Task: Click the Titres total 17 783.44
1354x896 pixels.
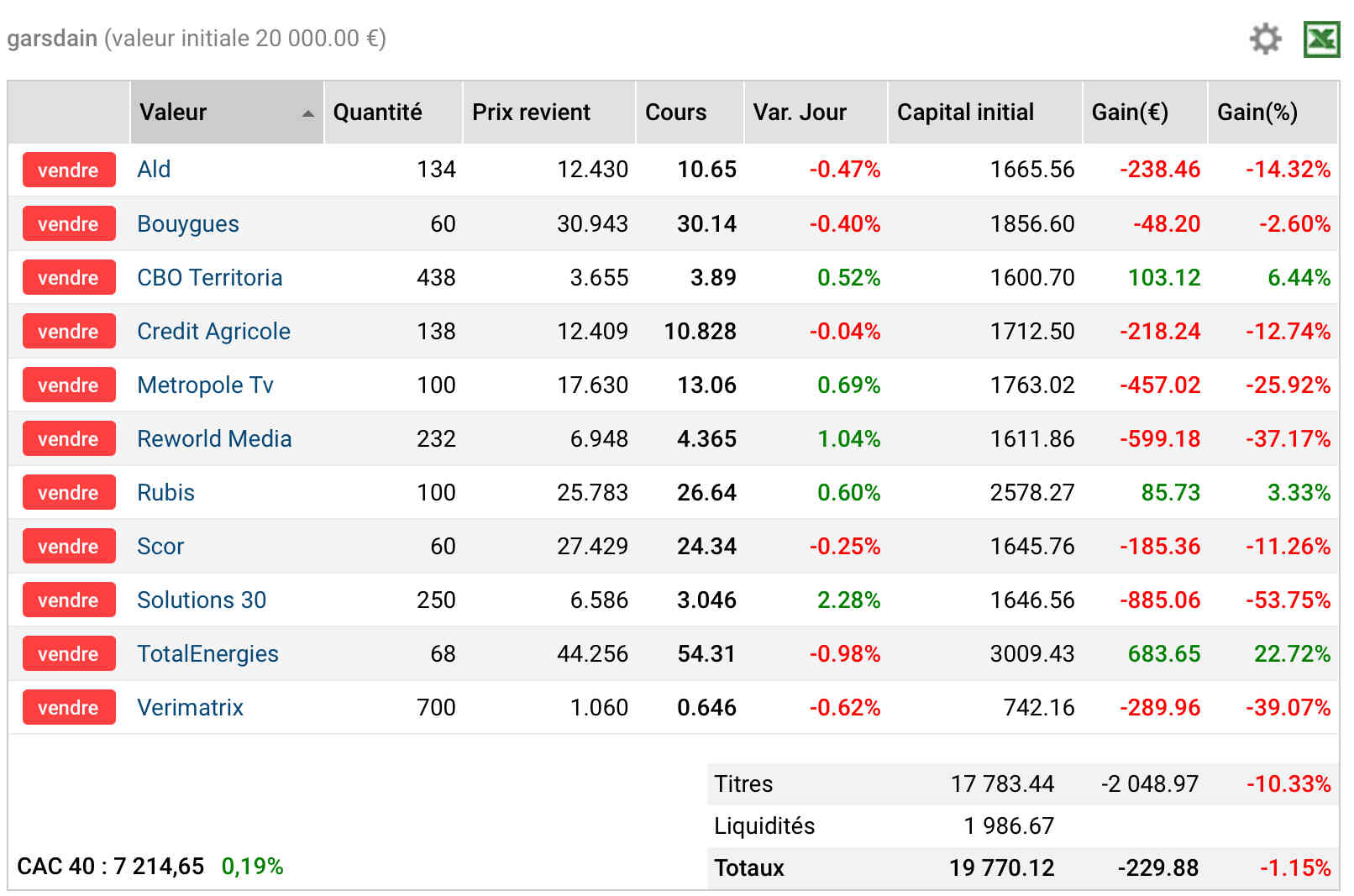Action: [x=1002, y=783]
